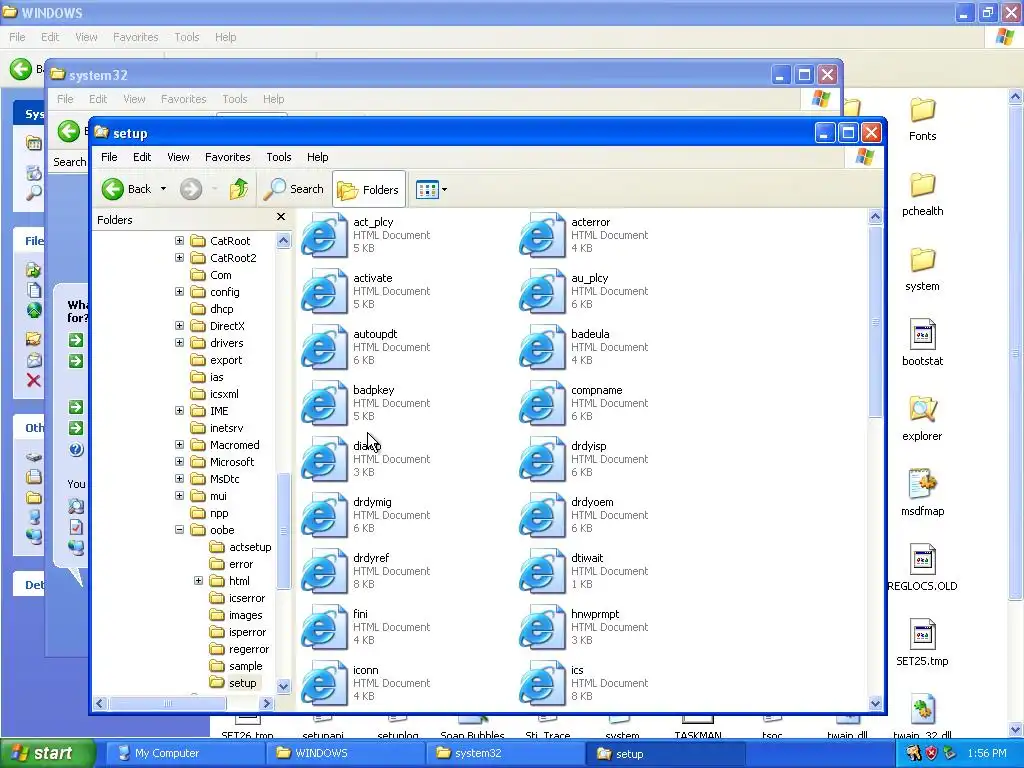This screenshot has width=1024, height=768.
Task: Expand the config folder node
Action: coord(179,292)
